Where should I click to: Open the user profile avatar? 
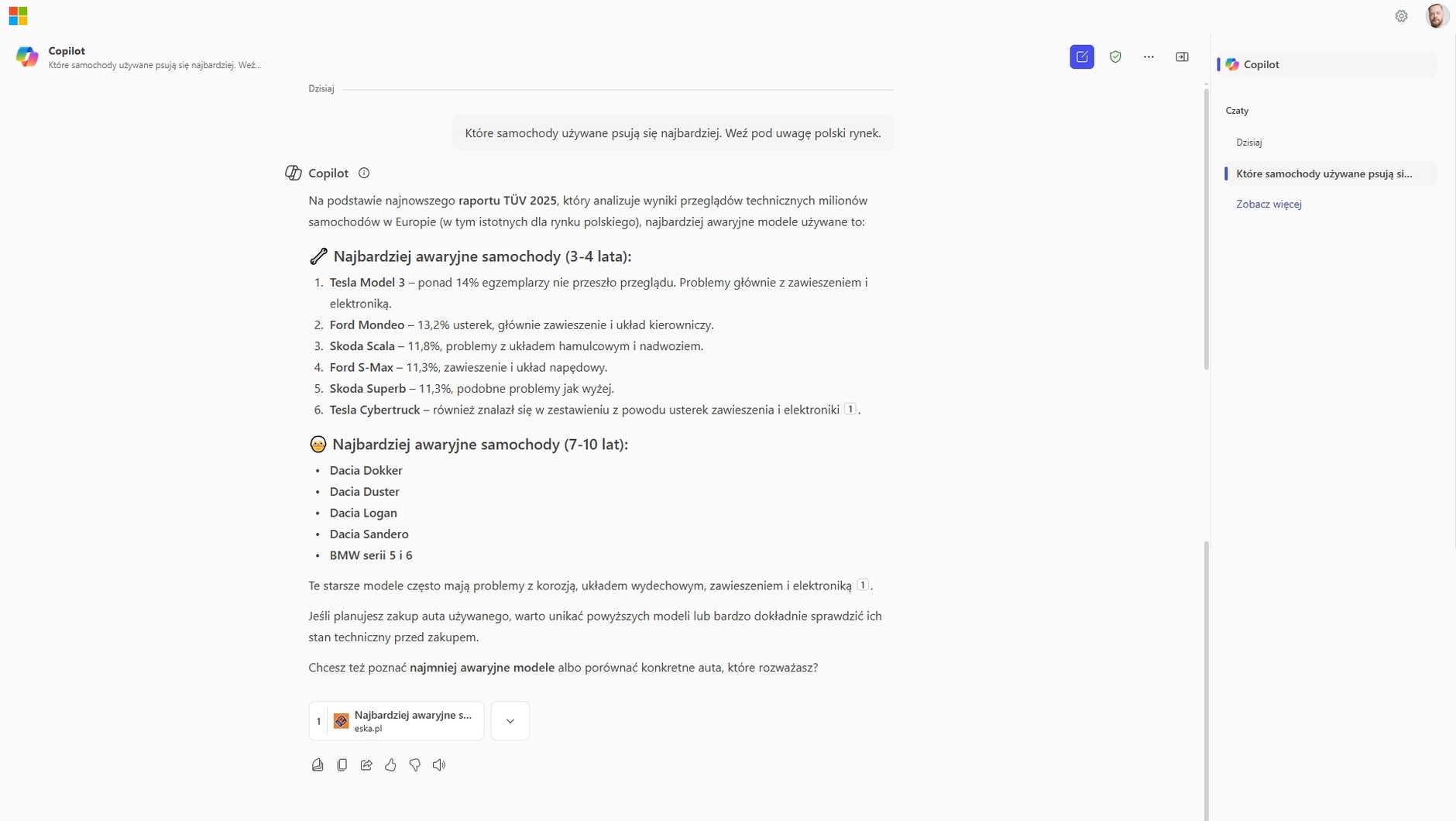coord(1437,15)
